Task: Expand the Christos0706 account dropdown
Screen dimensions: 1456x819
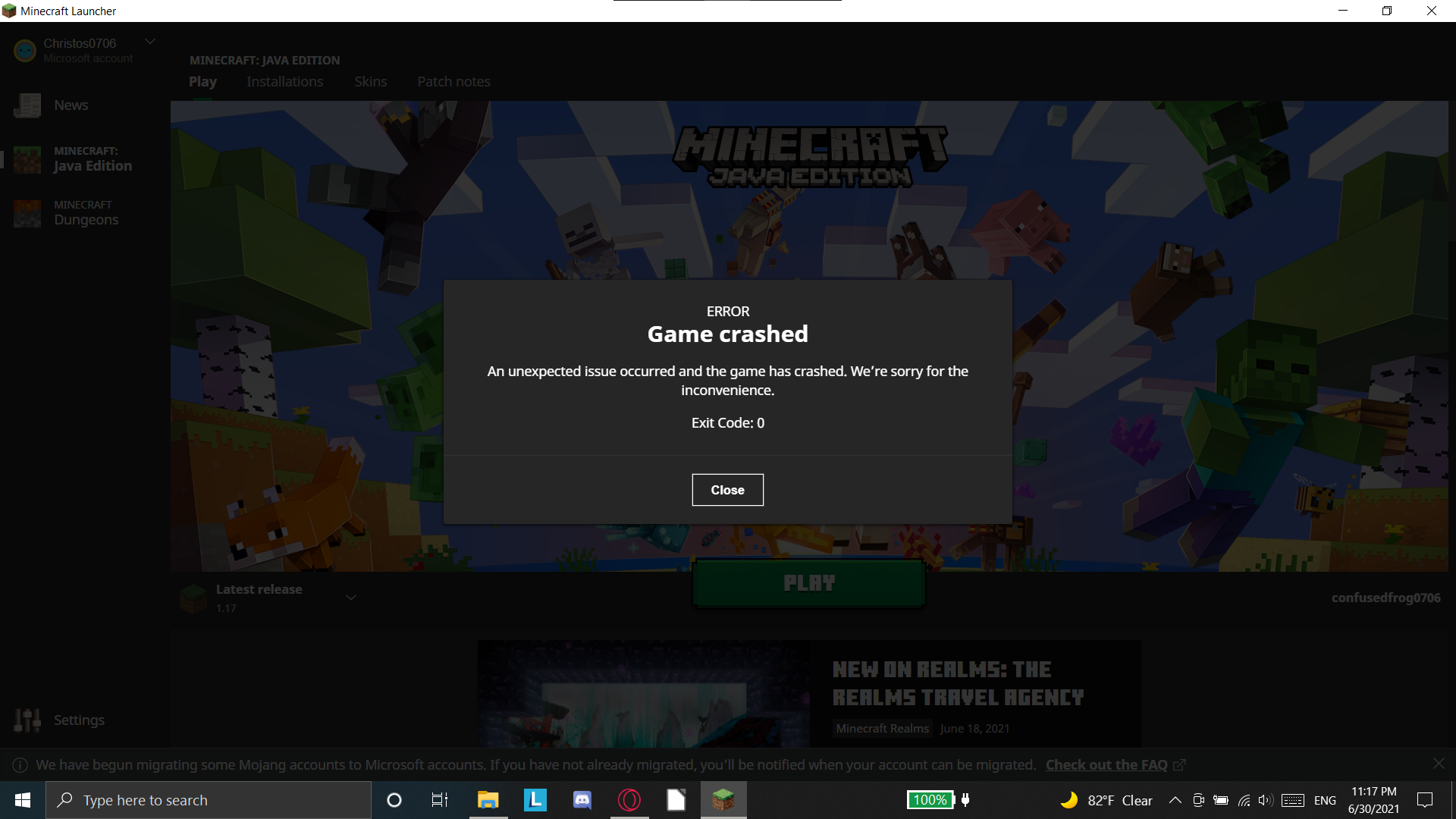Action: pyautogui.click(x=150, y=42)
